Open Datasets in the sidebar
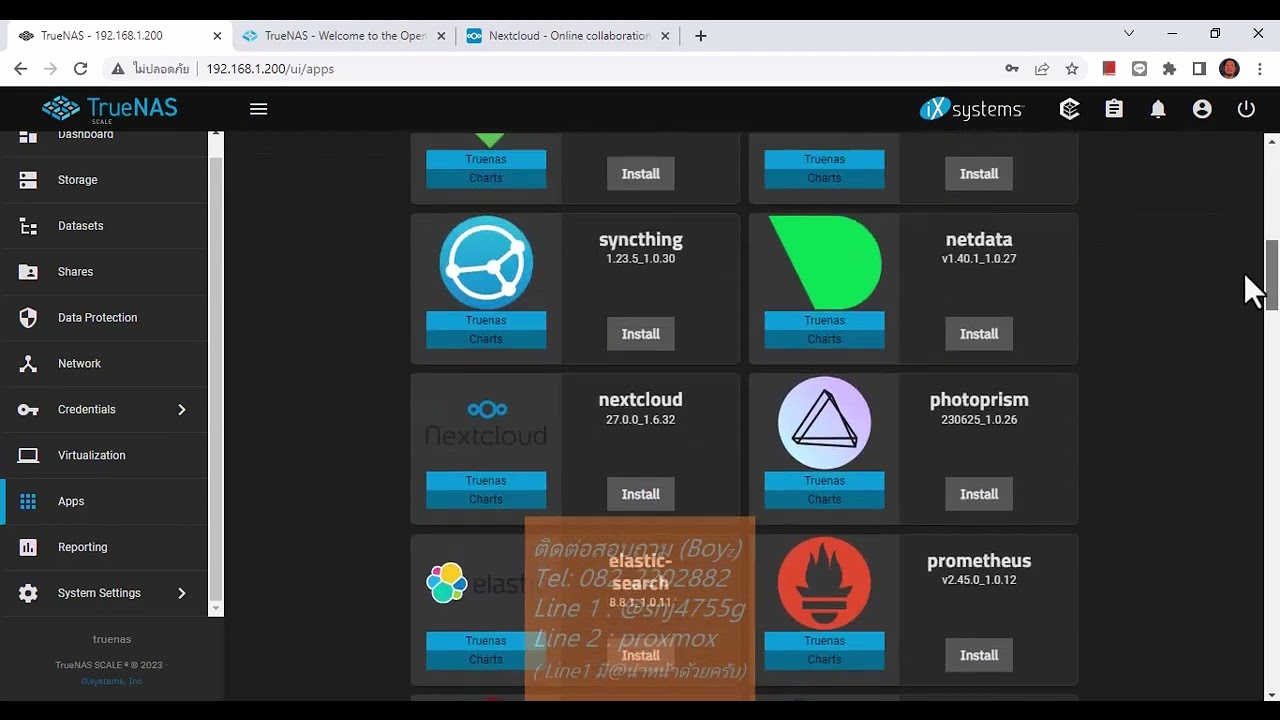The height and width of the screenshot is (720, 1280). point(104,226)
